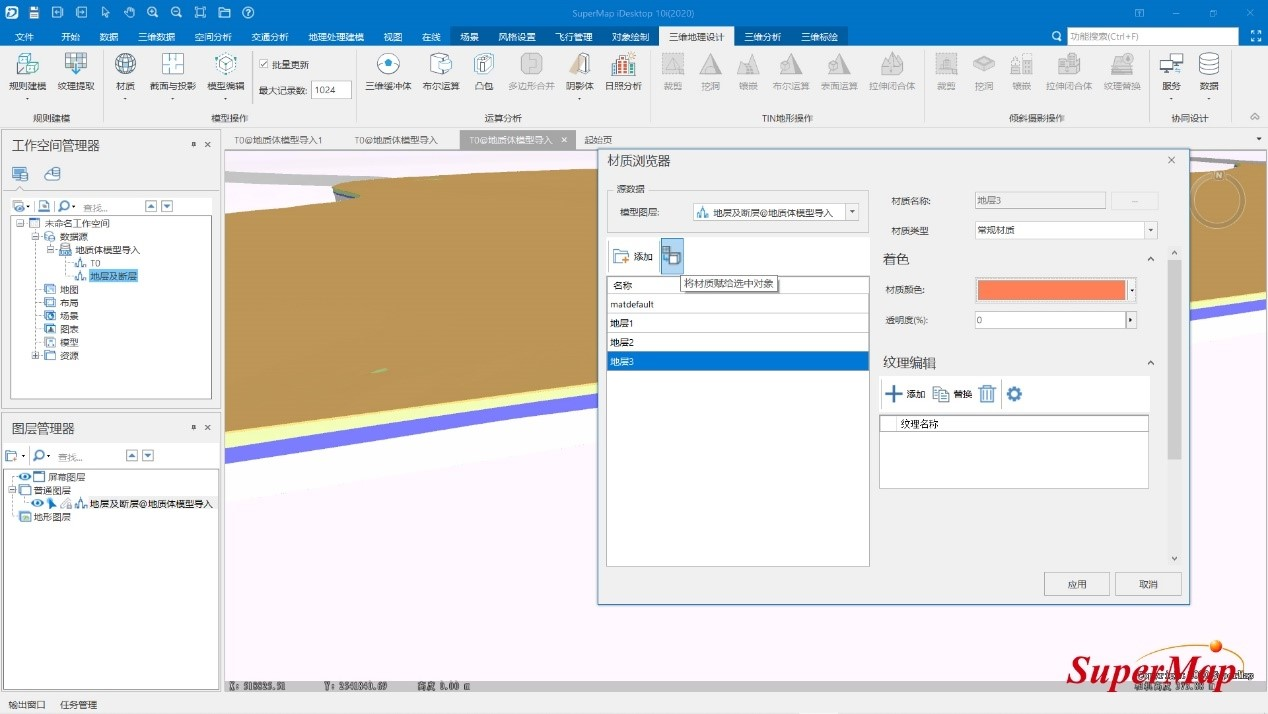
Task: Click the 取消 button
Action: (1148, 584)
